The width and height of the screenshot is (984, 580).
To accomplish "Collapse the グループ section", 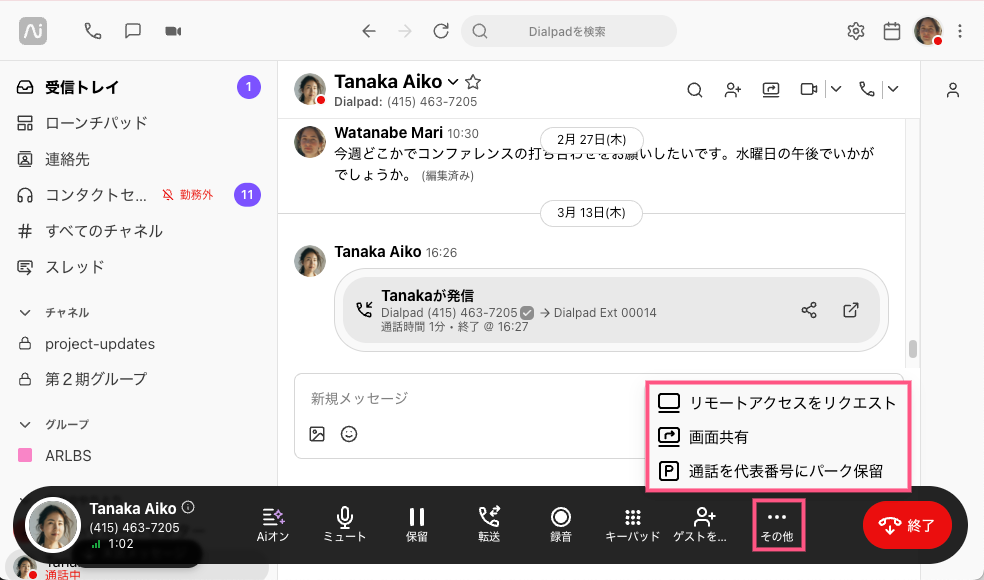I will [x=25, y=424].
